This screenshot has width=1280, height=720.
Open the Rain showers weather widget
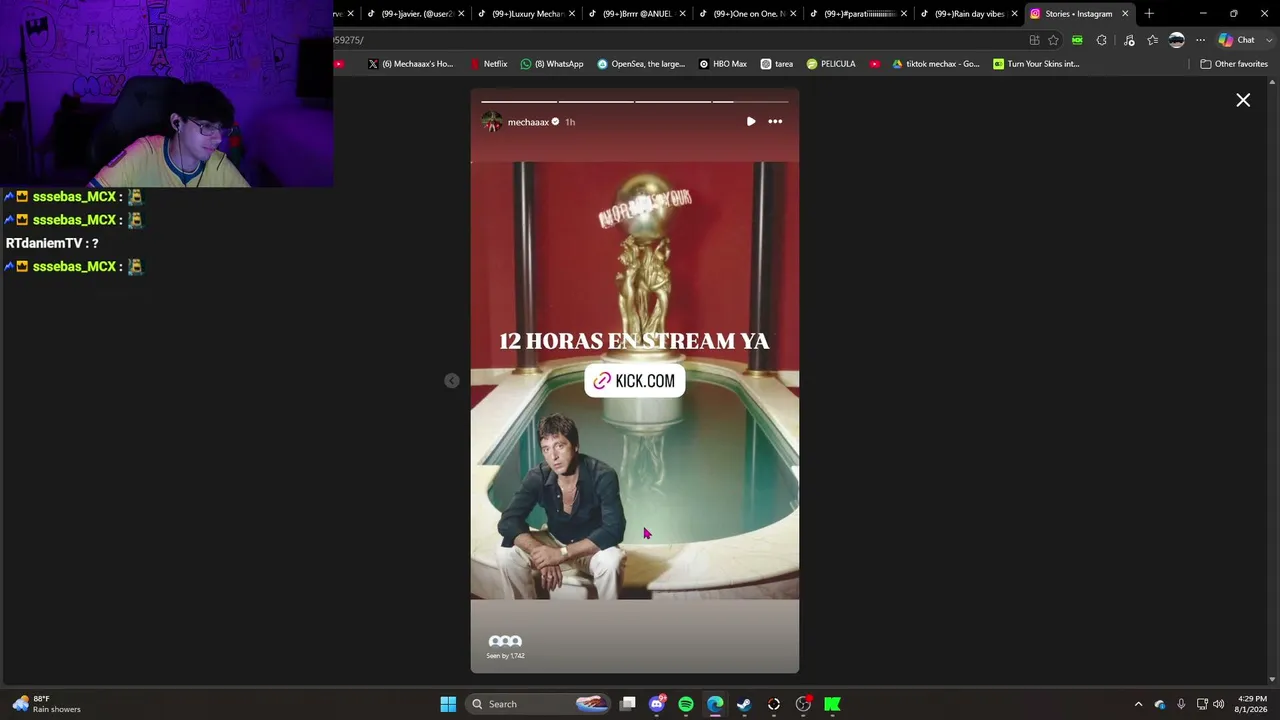46,704
